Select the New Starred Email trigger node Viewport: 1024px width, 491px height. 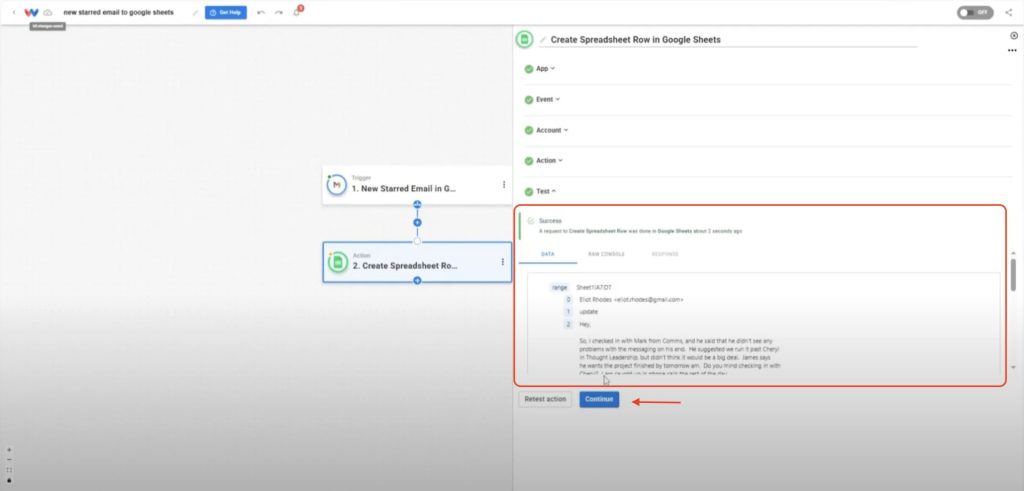pyautogui.click(x=417, y=185)
